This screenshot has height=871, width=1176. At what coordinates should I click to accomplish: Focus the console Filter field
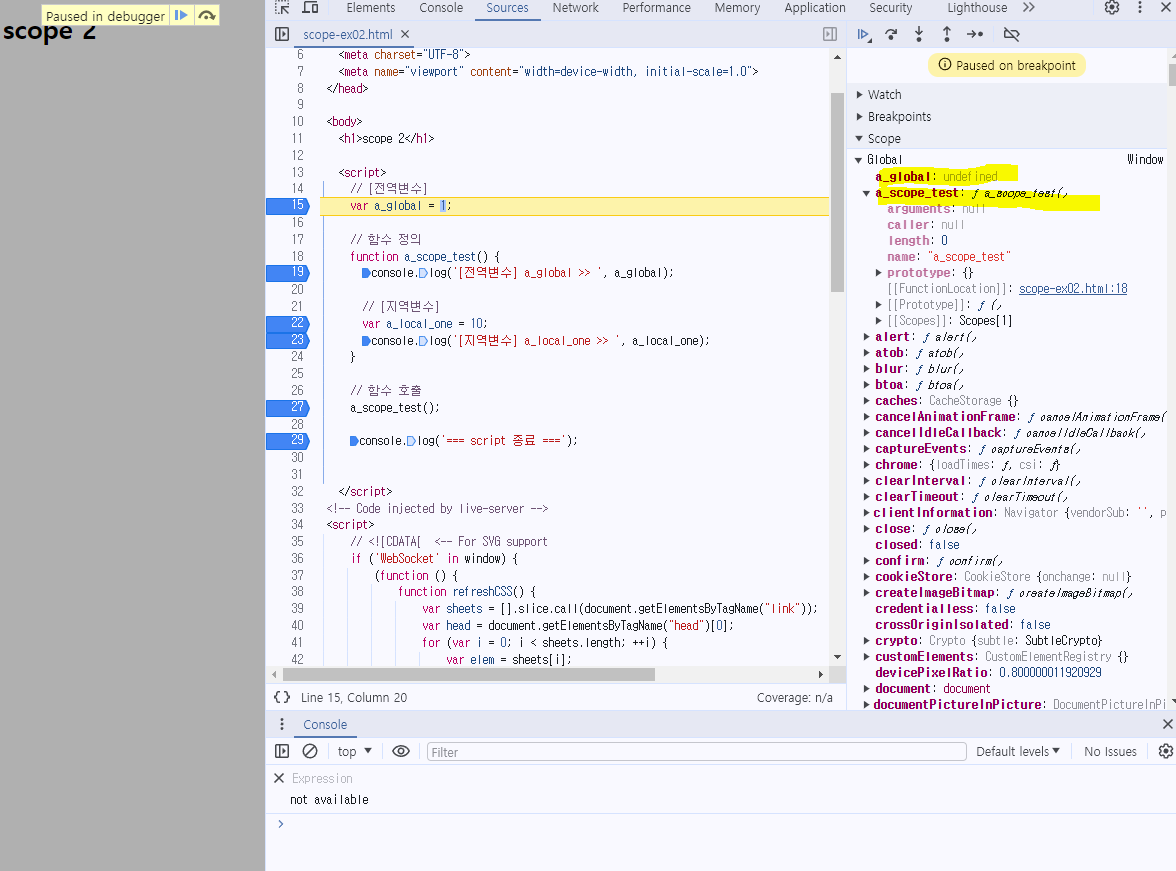696,752
